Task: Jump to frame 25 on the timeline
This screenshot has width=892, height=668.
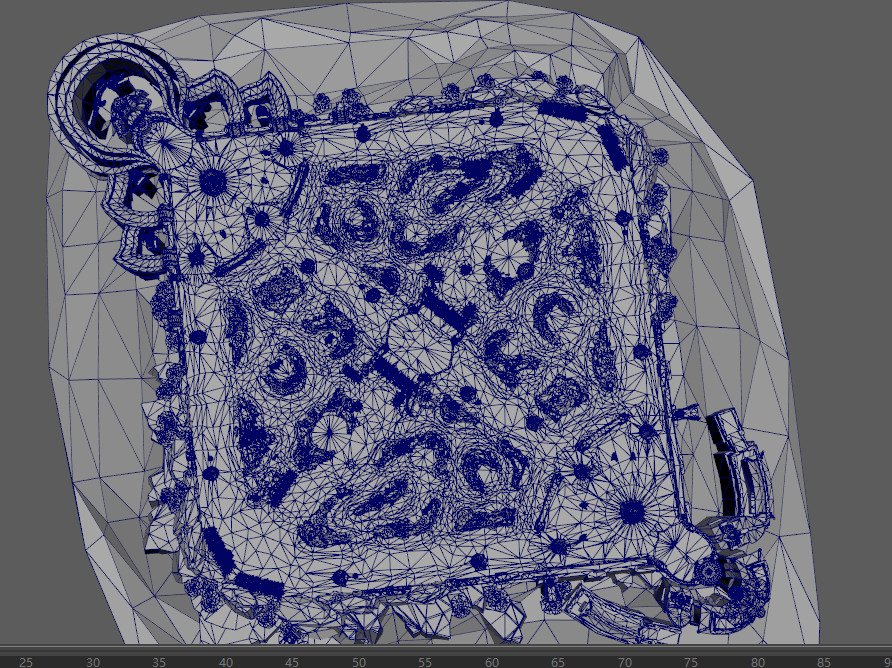Action: [26, 662]
